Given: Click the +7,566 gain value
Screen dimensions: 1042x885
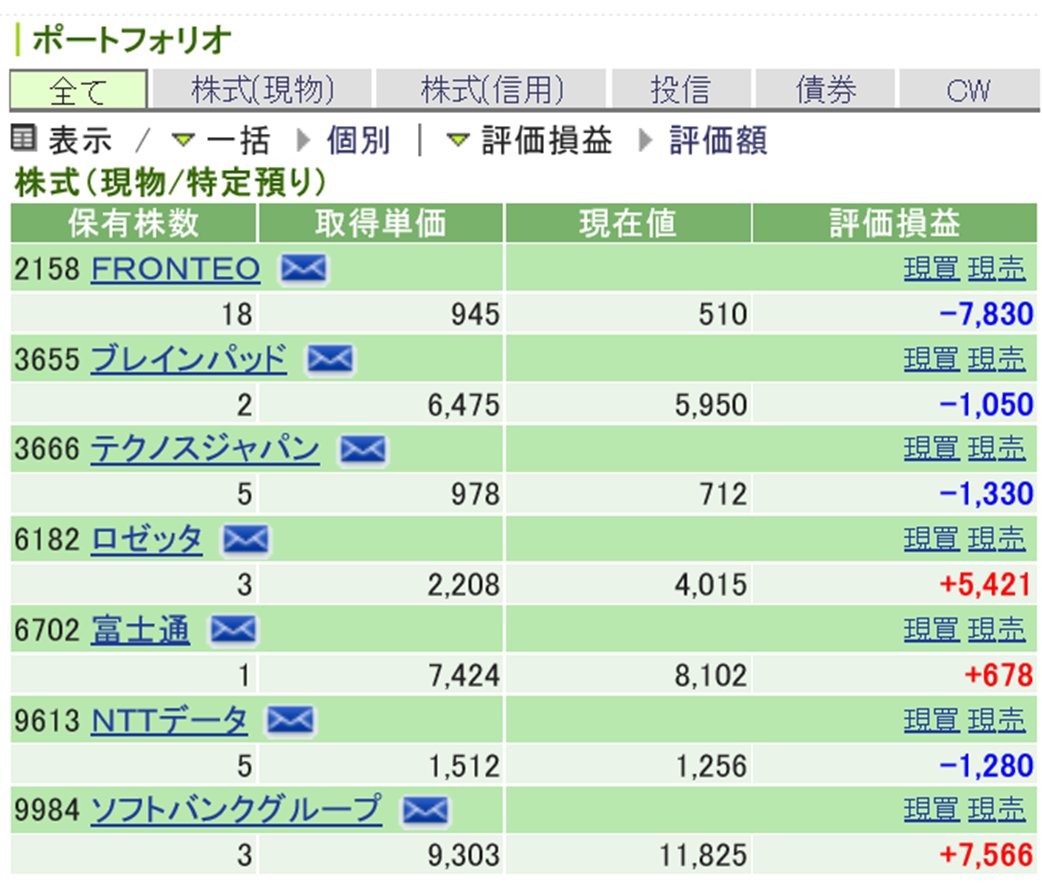Looking at the screenshot, I should [x=986, y=855].
